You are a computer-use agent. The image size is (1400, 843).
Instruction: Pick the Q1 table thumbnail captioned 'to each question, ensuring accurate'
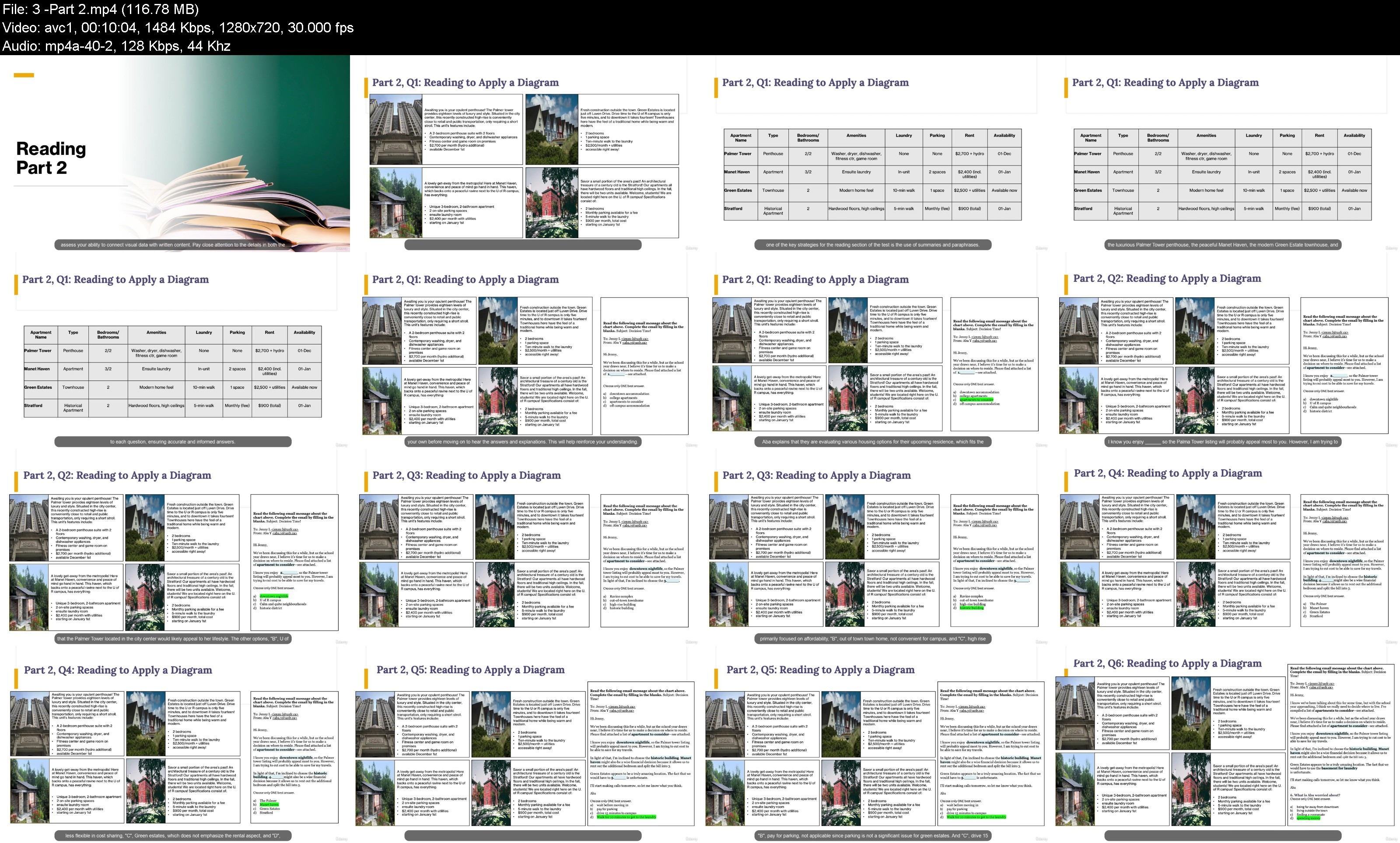click(x=175, y=351)
